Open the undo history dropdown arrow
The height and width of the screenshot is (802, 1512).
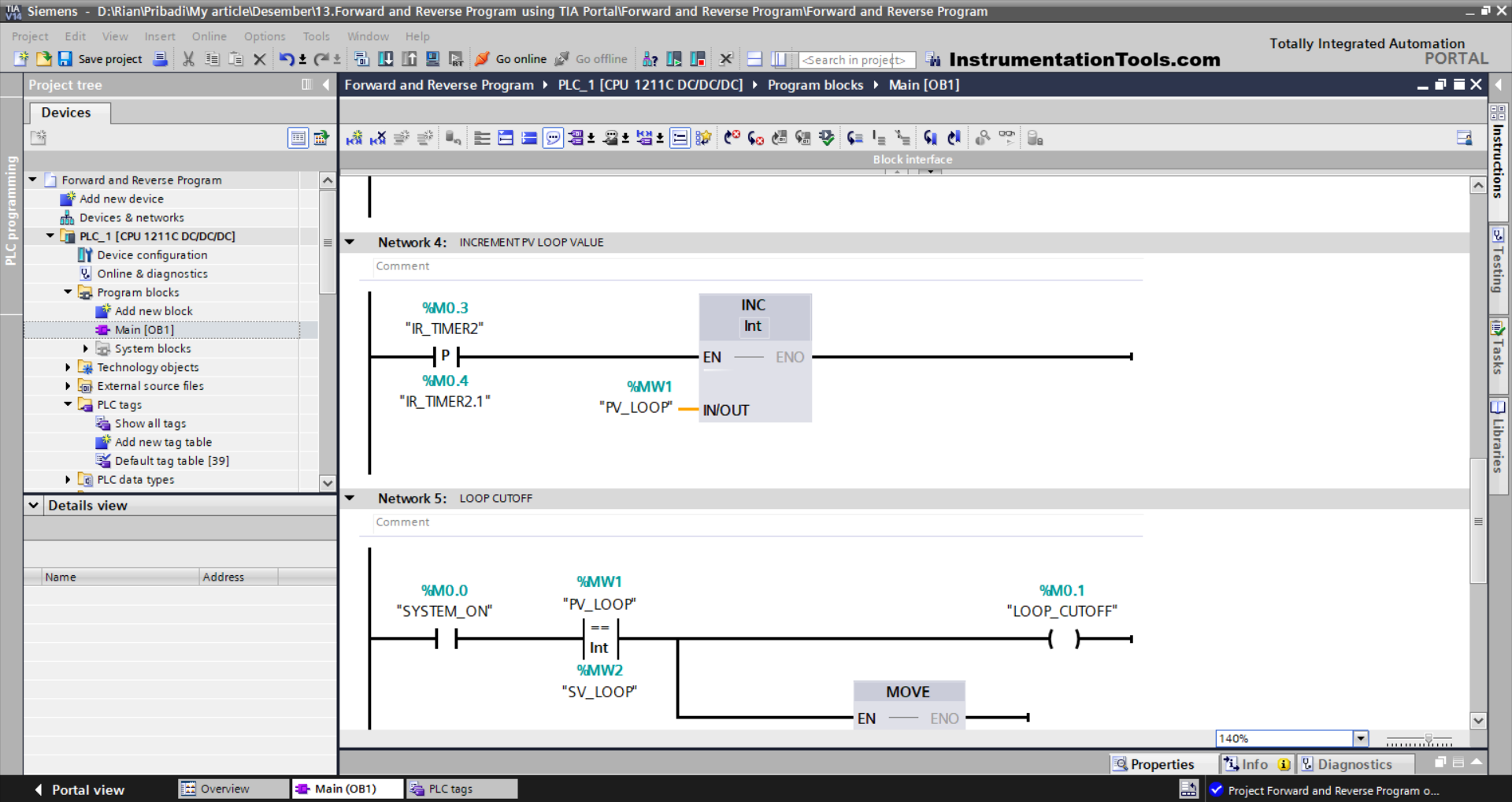(302, 59)
